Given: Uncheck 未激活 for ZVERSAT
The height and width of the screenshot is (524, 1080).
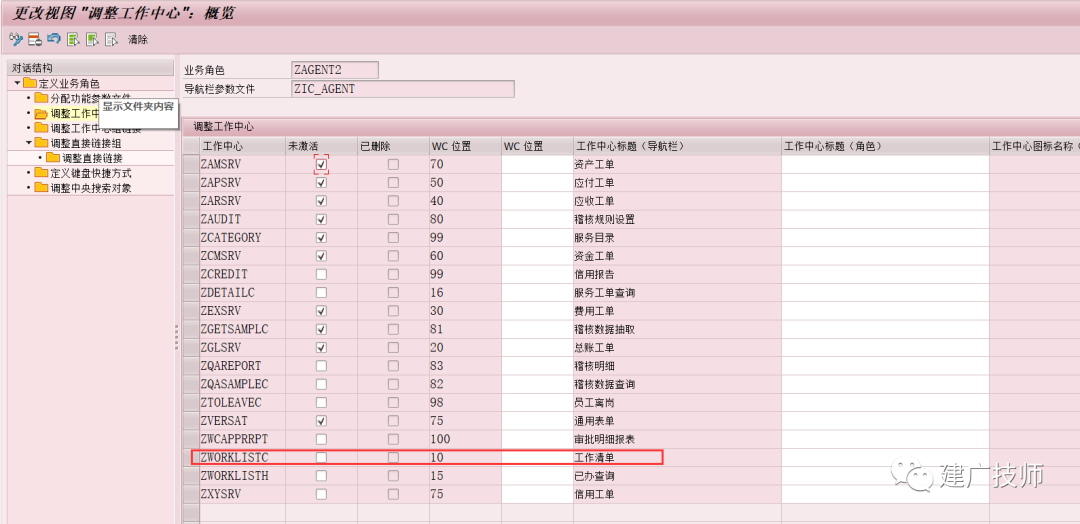Looking at the screenshot, I should coord(321,421).
